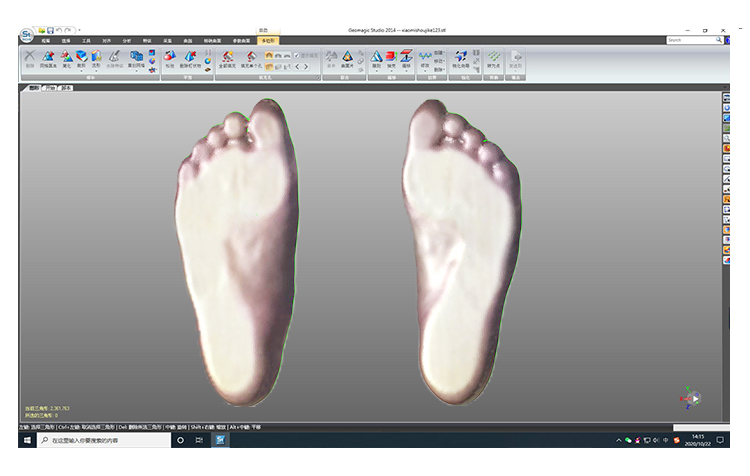The image size is (750, 476).
Task: Click the Save icon in quick access toolbar
Action: click(x=49, y=30)
